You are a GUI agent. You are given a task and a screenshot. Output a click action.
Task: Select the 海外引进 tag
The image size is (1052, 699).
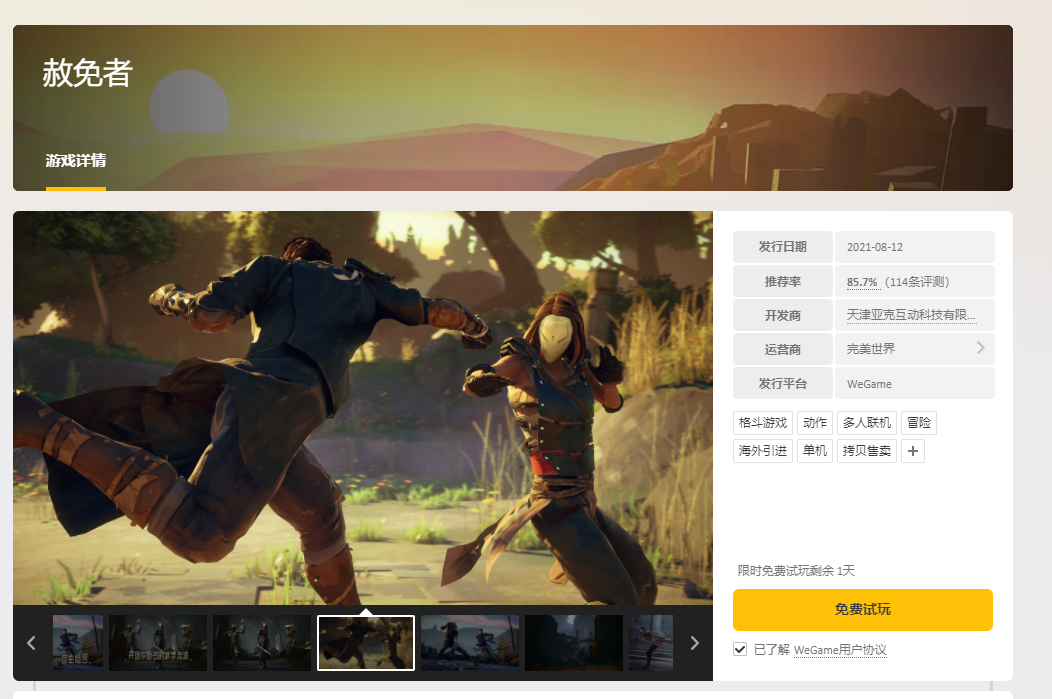(763, 451)
